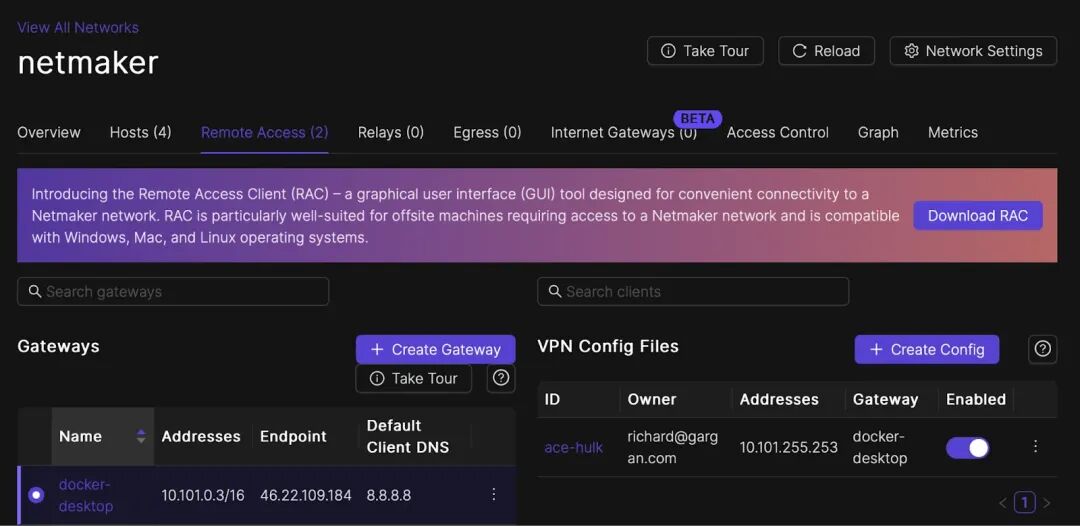The image size is (1080, 526).
Task: Open the Metrics tab
Action: (953, 132)
